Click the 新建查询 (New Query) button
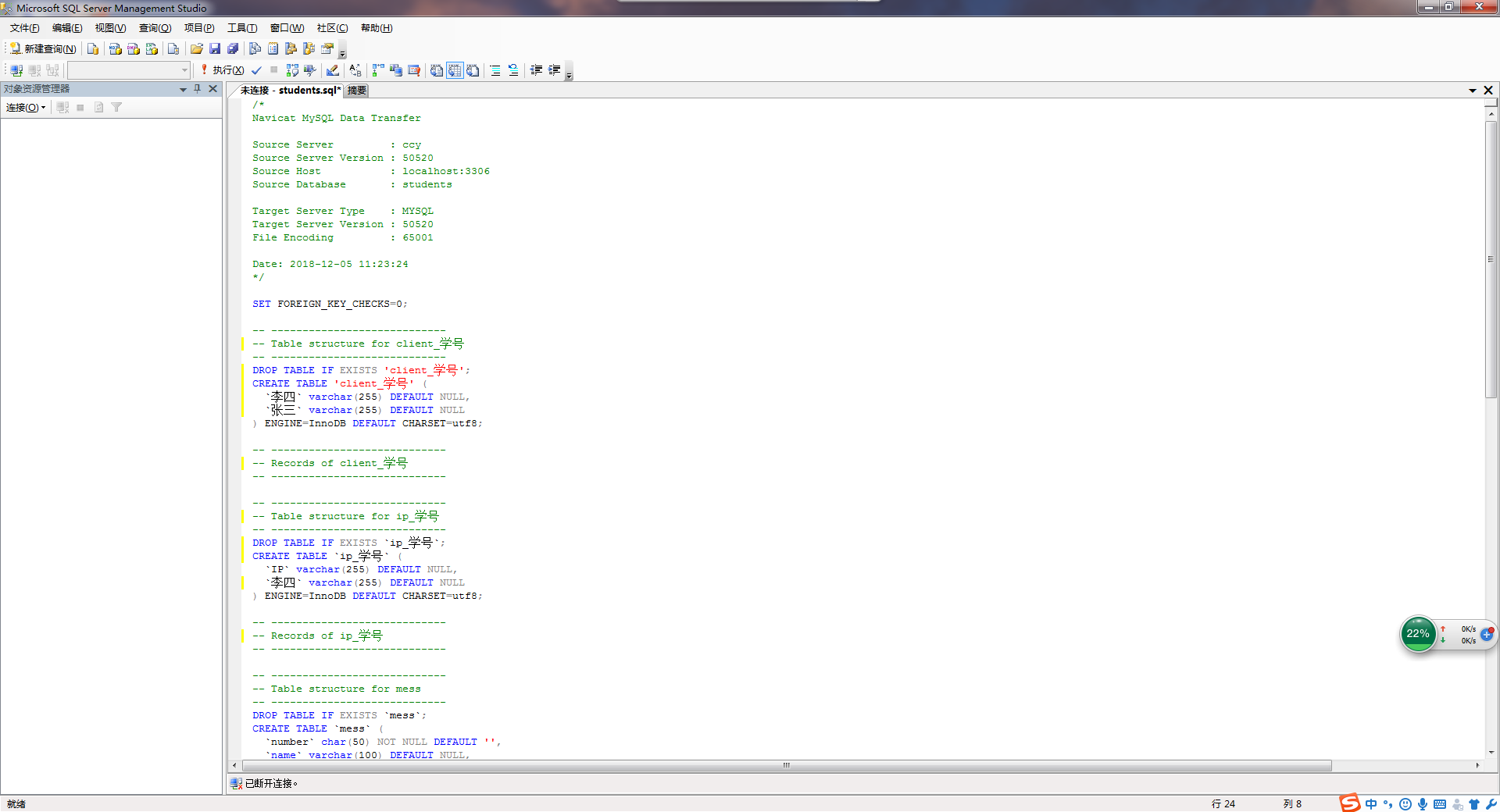 [44, 48]
